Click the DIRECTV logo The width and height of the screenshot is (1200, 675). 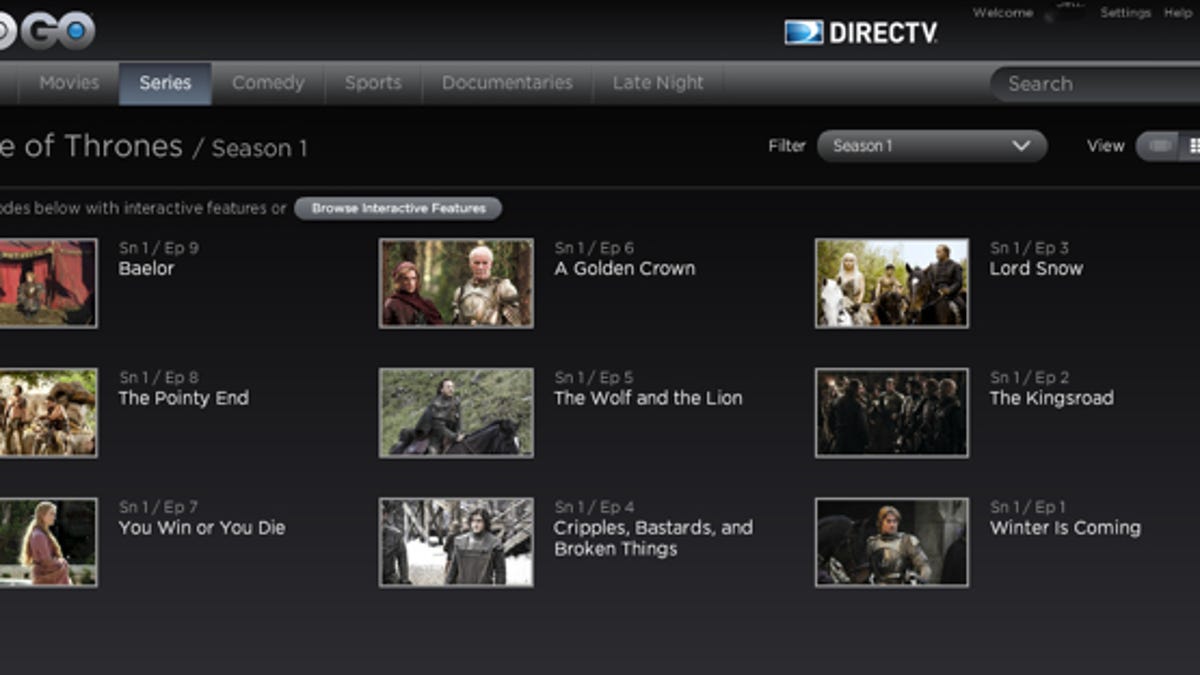tap(861, 33)
